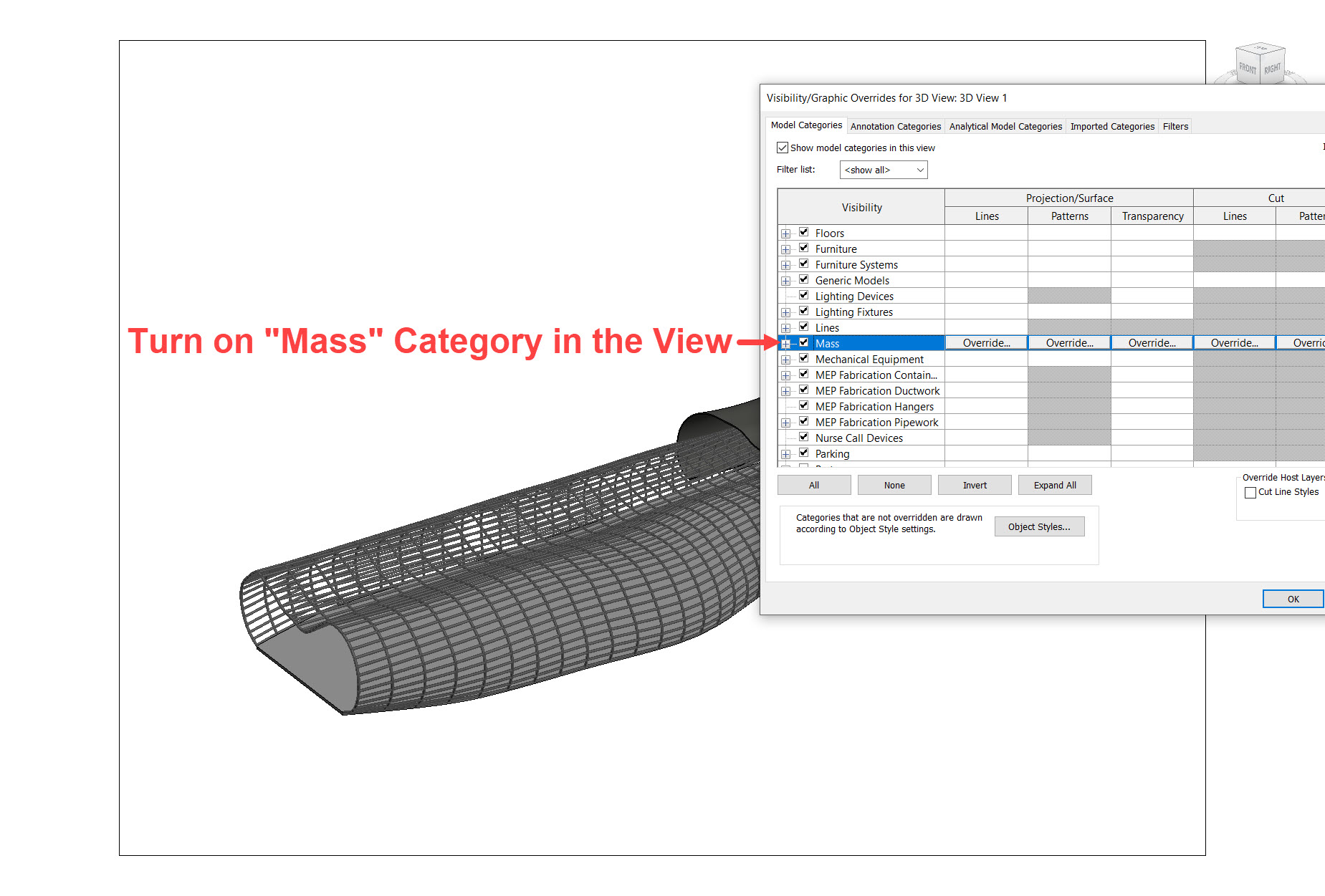Enable the Cut Line Styles checkbox

[x=1250, y=492]
